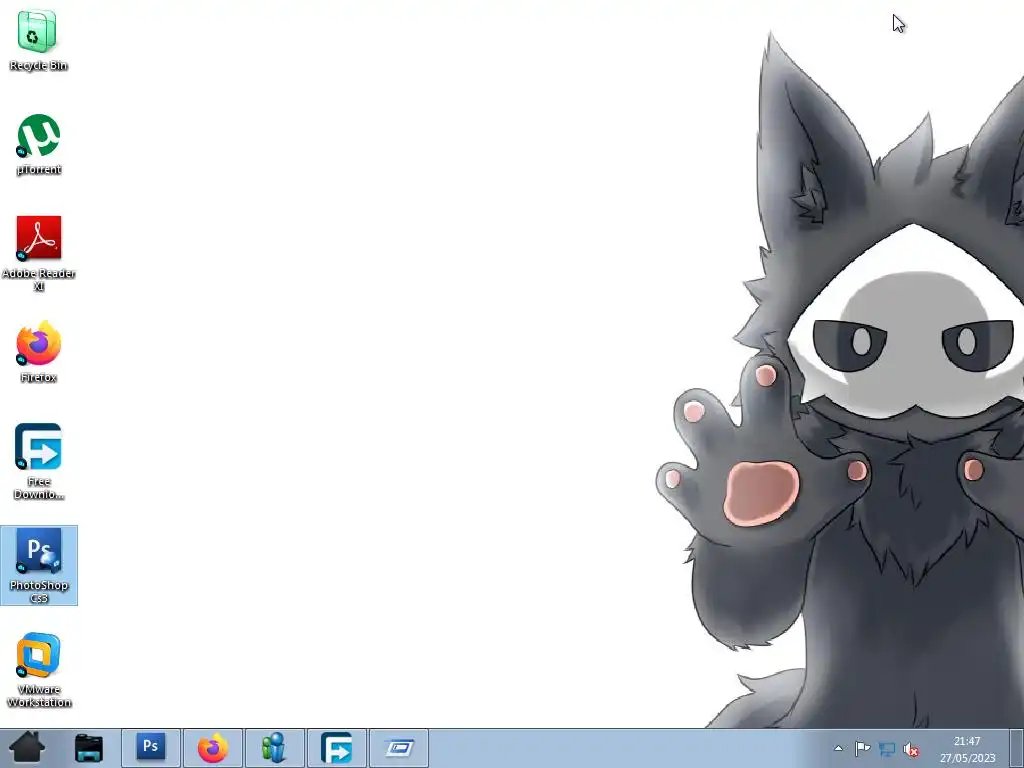Select the VMware Workstation desktop shortcut
The image size is (1024, 768).
point(39,669)
